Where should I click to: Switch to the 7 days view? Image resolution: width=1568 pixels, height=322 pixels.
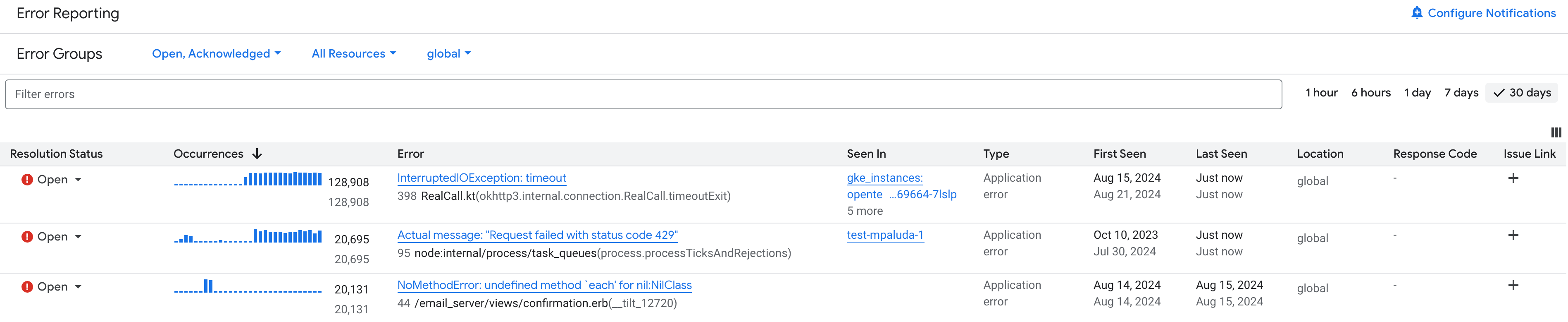click(1461, 93)
